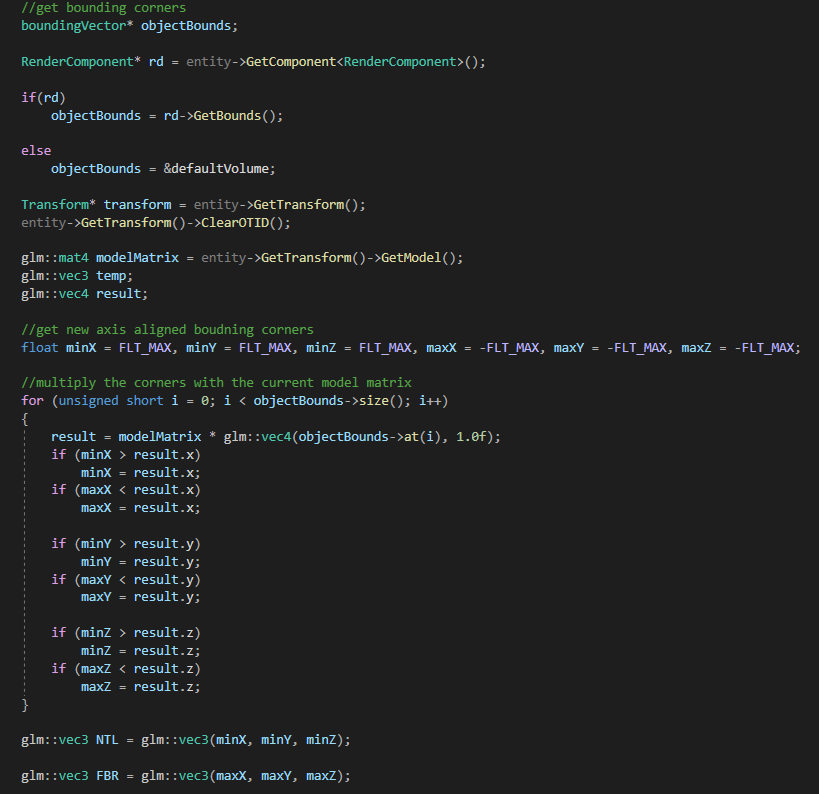
Task: Click 'if (minZ > result.z)' condition
Action: pyautogui.click(x=126, y=633)
